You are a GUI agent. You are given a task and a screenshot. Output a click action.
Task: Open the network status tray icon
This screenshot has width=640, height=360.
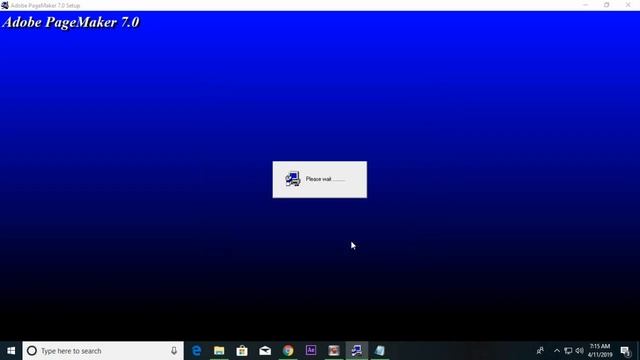568,351
